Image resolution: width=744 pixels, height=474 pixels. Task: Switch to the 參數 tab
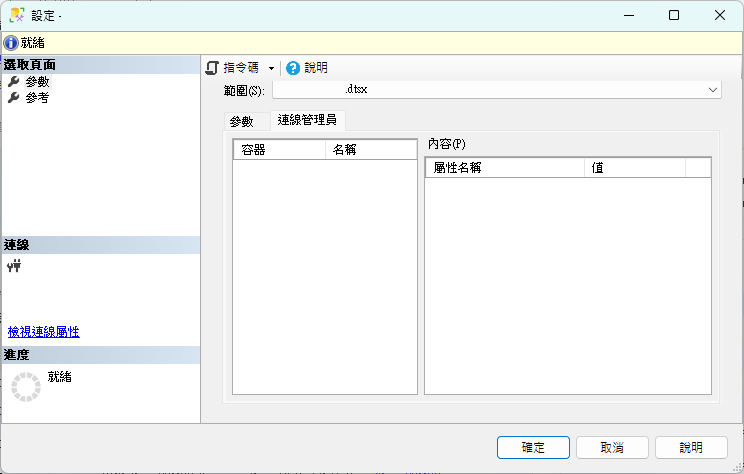coord(242,122)
